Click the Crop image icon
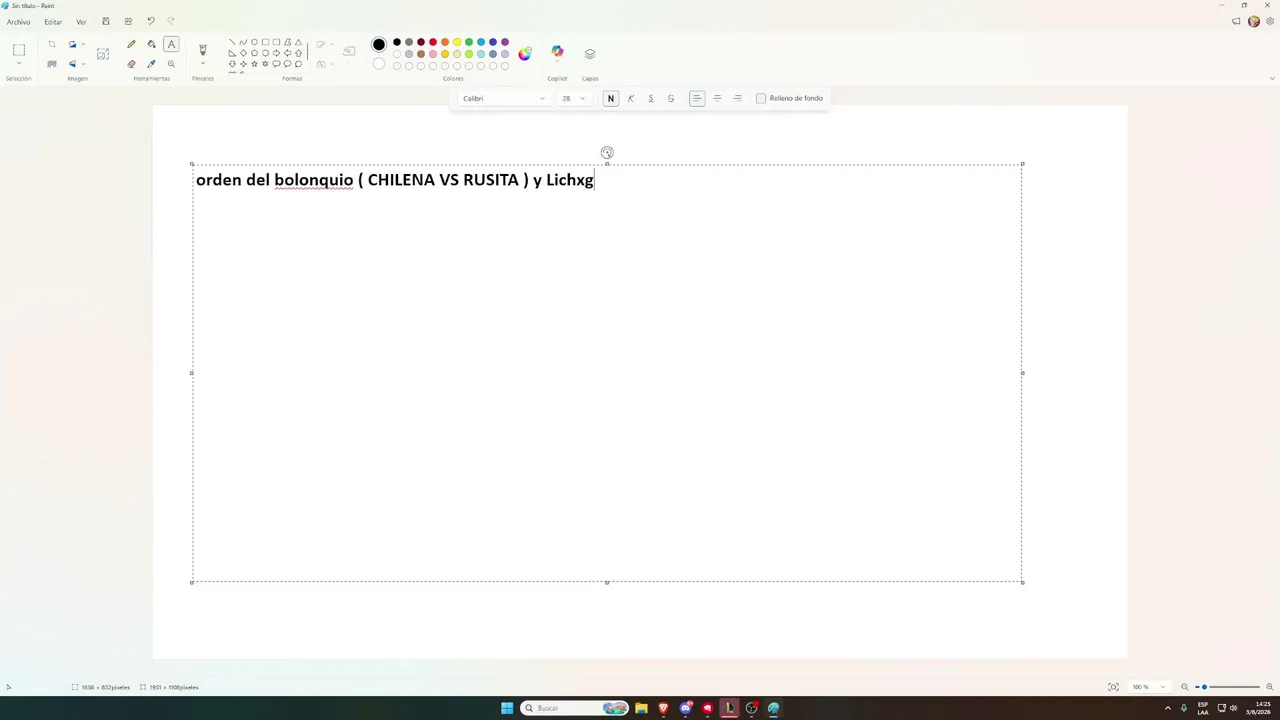 pos(52,44)
